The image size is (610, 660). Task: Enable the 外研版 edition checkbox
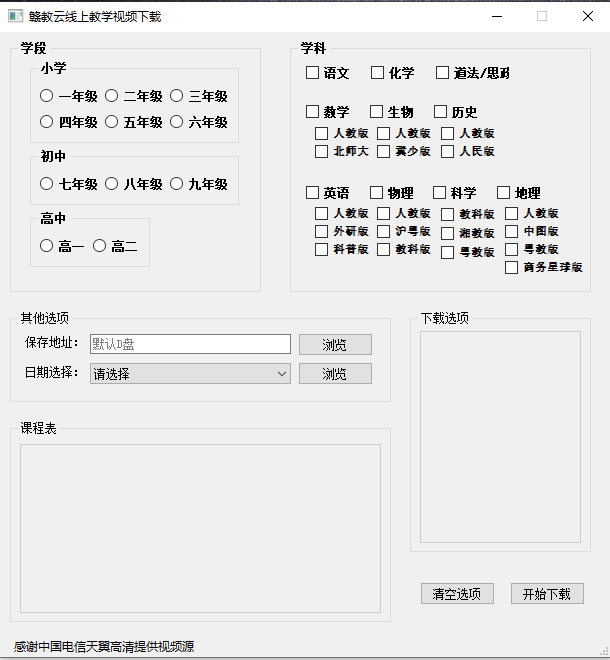pos(321,232)
